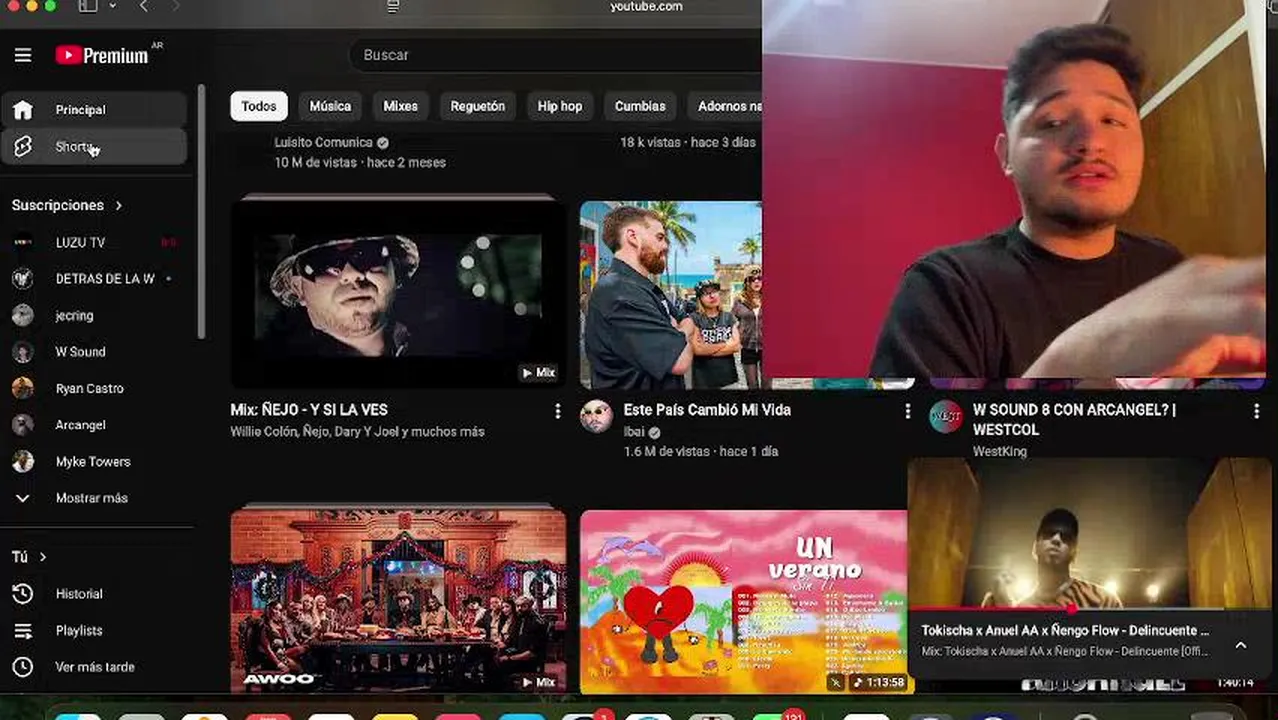Select the Mixes filter chip
Screen dimensions: 1278x720
(x=401, y=106)
